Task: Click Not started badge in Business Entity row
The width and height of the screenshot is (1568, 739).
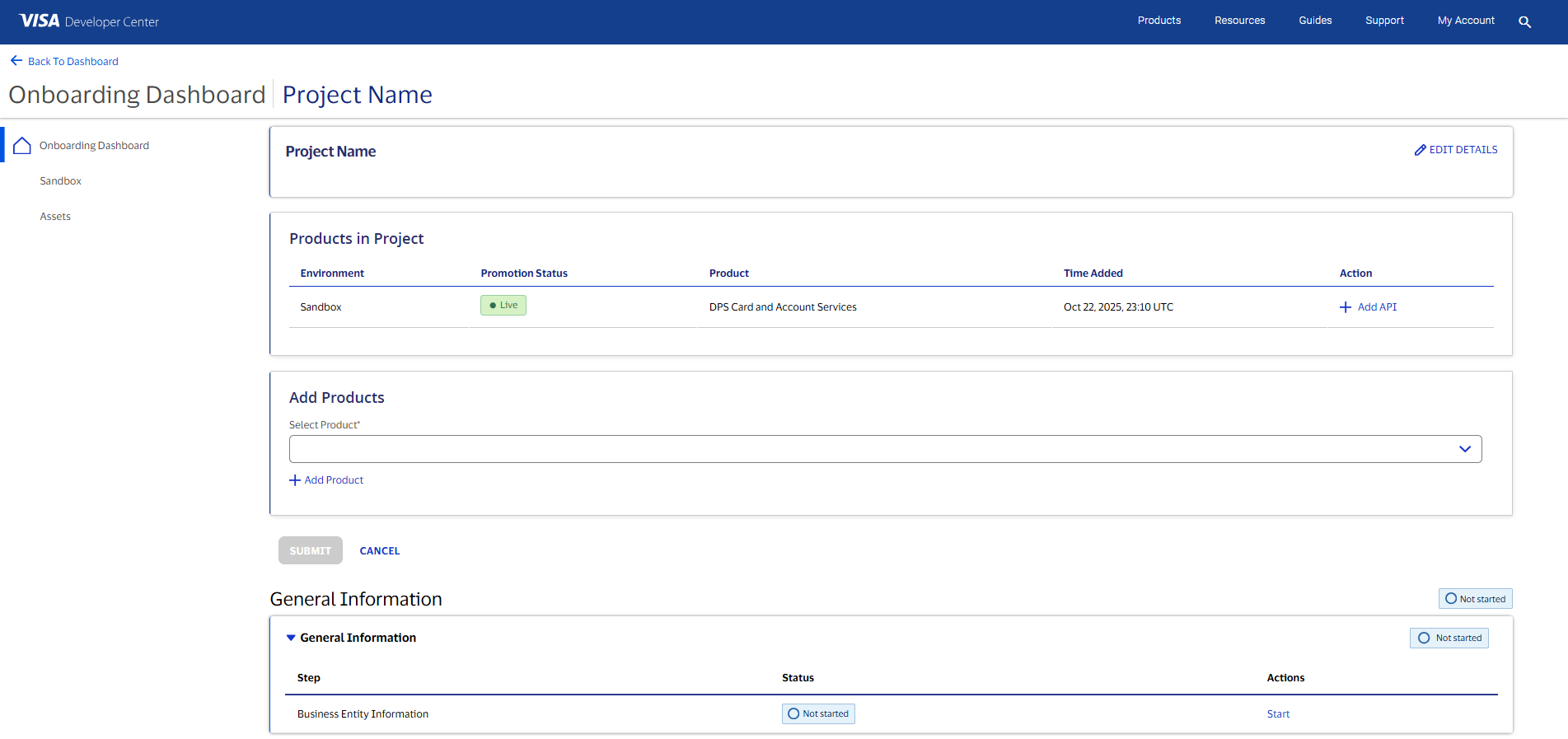Action: point(817,713)
